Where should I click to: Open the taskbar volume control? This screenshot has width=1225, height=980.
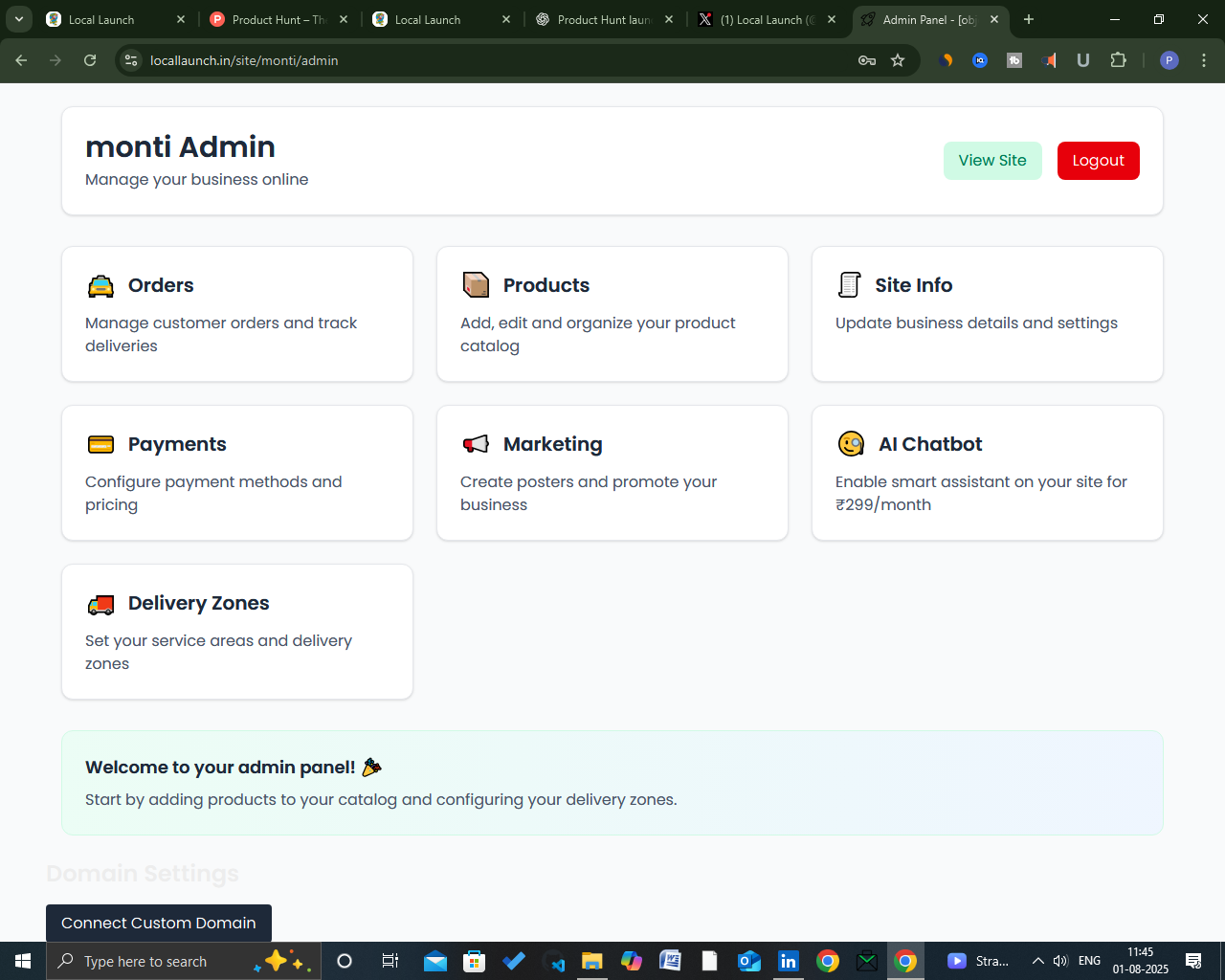(1060, 961)
